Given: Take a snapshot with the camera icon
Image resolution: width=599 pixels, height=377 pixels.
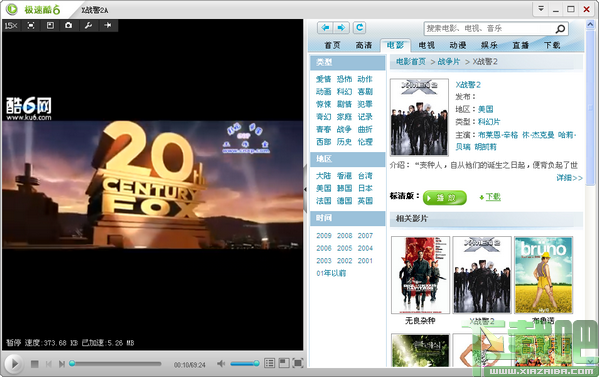Looking at the screenshot, I should click(x=68, y=26).
